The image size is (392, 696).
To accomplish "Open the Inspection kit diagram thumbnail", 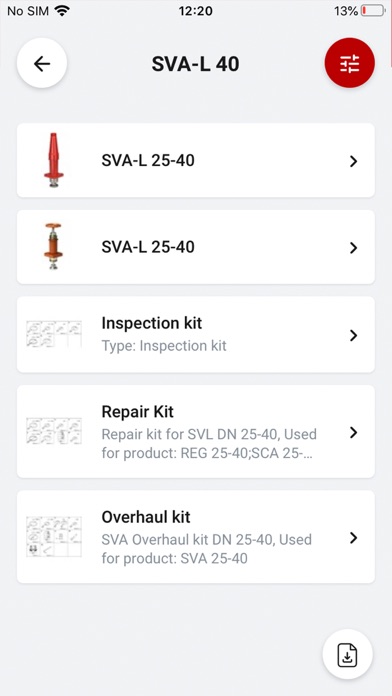I will tap(54, 334).
